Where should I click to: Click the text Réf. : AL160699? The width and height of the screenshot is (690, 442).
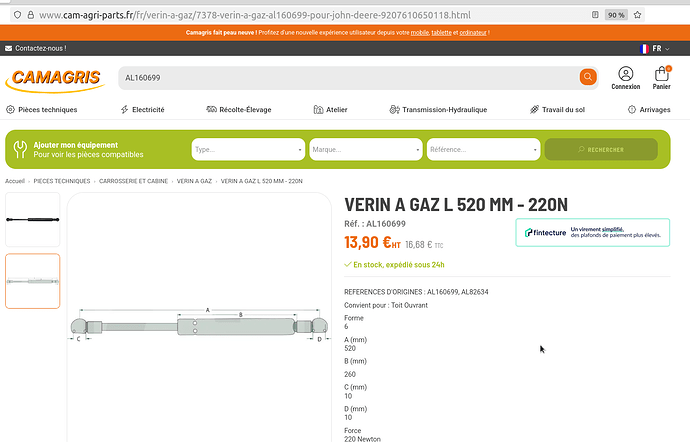coord(375,224)
